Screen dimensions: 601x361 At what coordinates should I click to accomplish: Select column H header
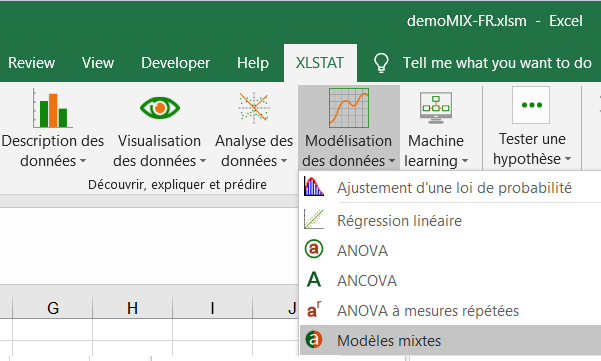[x=132, y=308]
